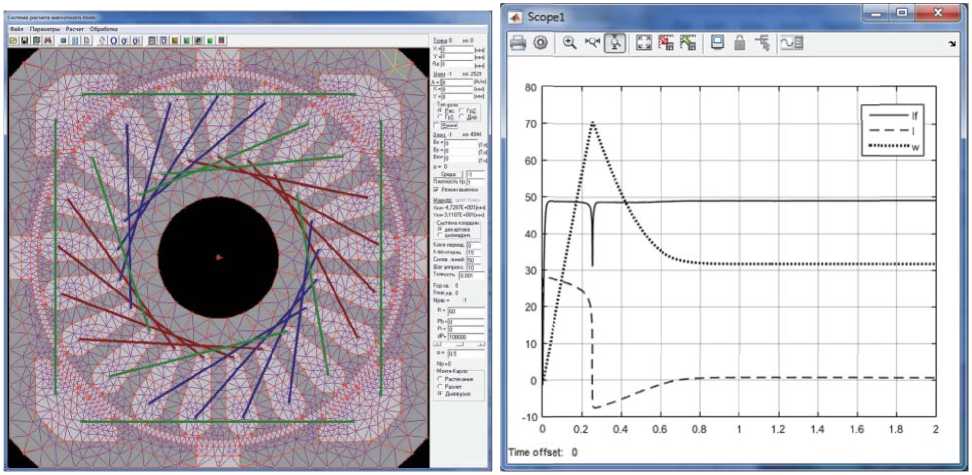Click Restore saved axes settings icon
The image size is (972, 475).
pyautogui.click(x=688, y=43)
